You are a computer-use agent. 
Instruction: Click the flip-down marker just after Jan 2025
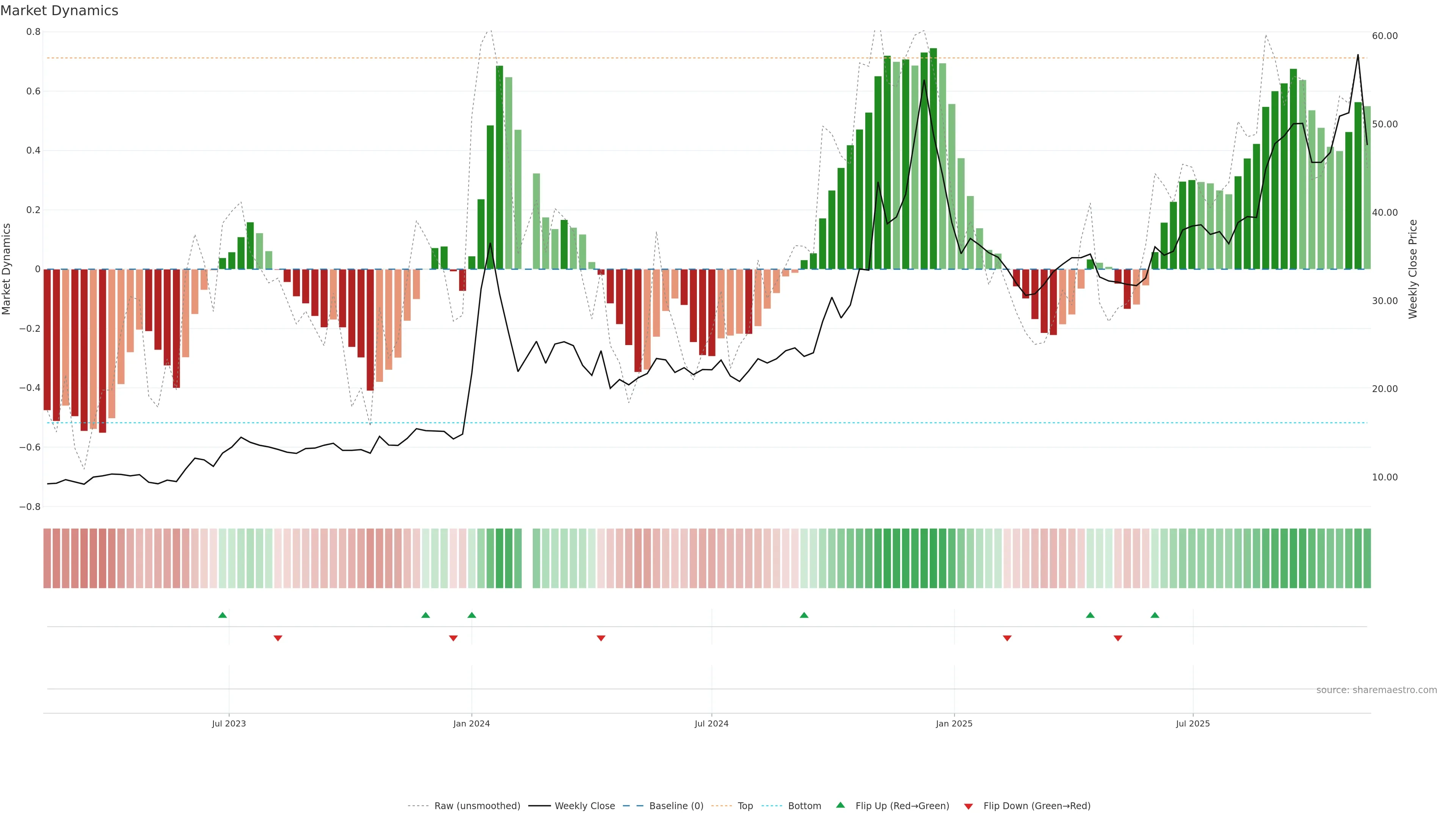coord(1007,638)
